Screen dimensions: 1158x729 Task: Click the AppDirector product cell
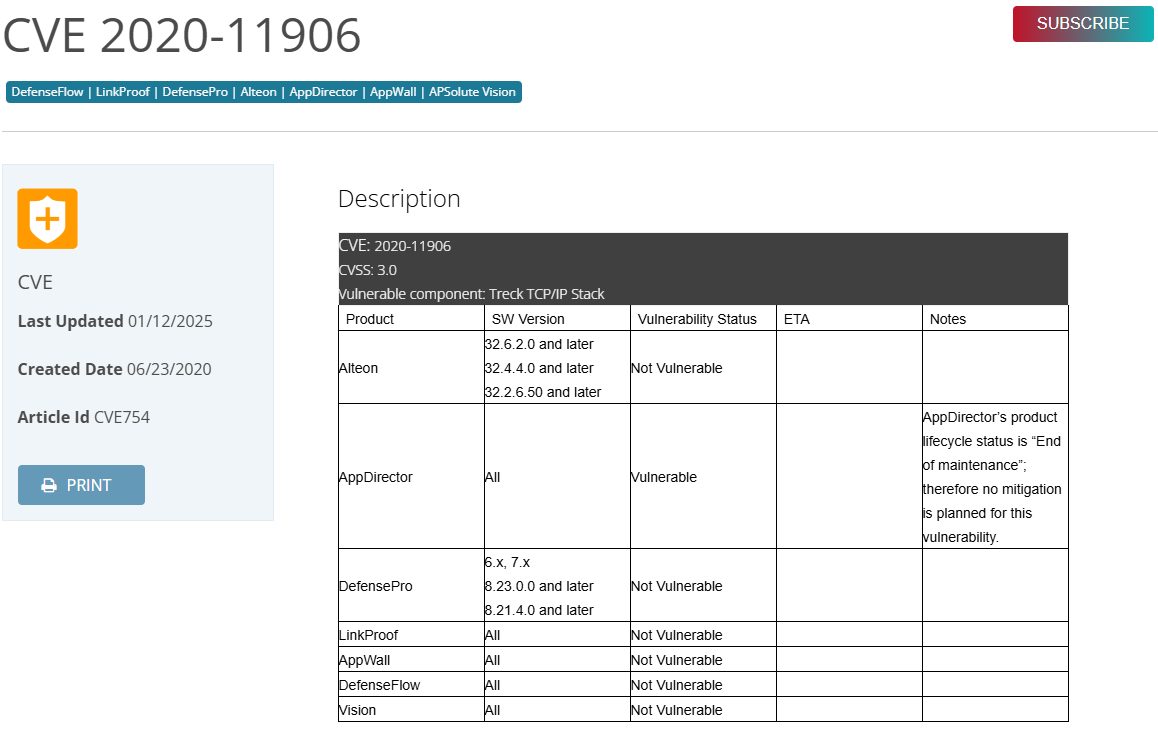[411, 476]
